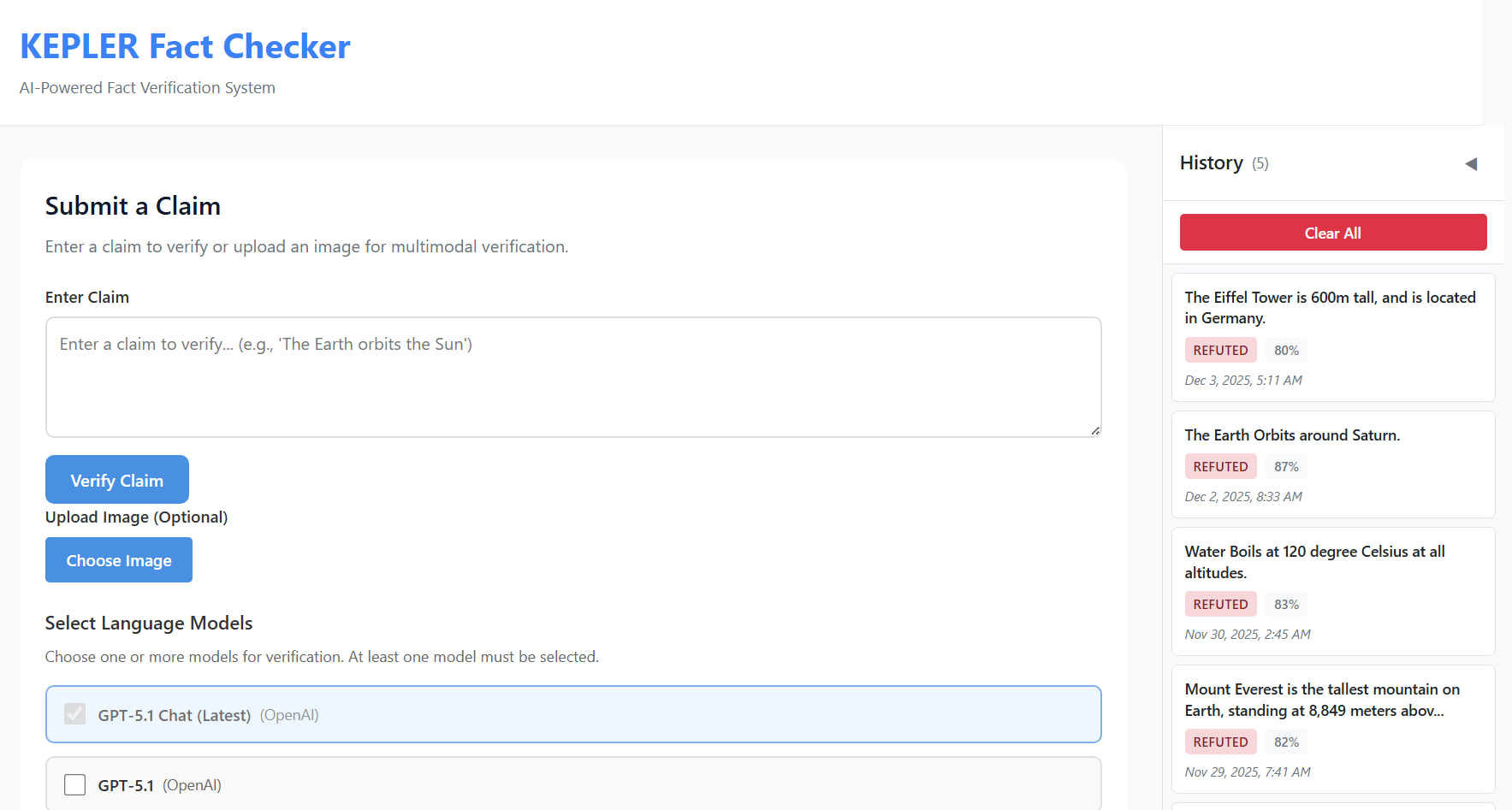Click the 87% confidence badge
This screenshot has height=810, width=1512.
coord(1286,467)
